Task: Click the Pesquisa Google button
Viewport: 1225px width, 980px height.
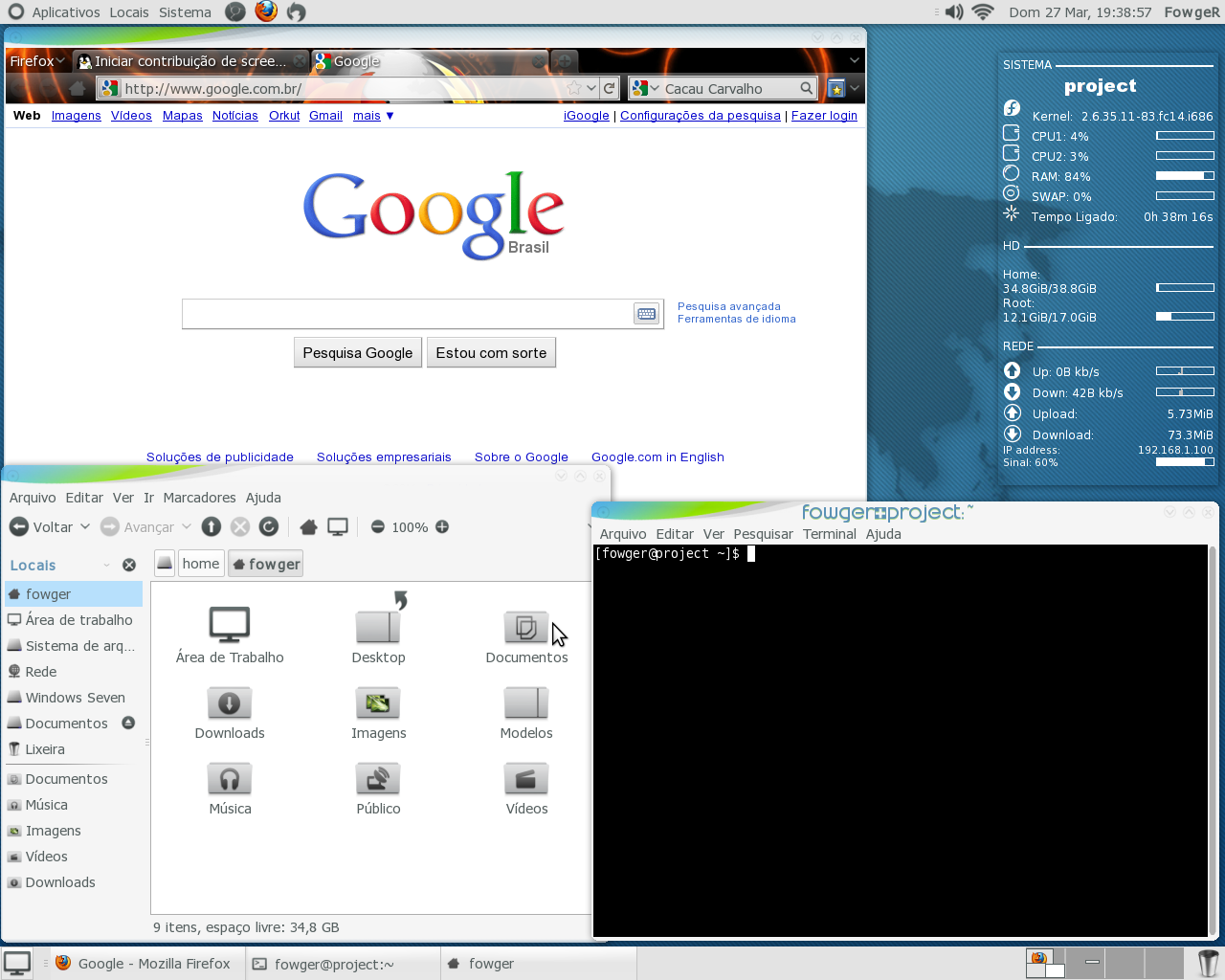Action: (358, 352)
